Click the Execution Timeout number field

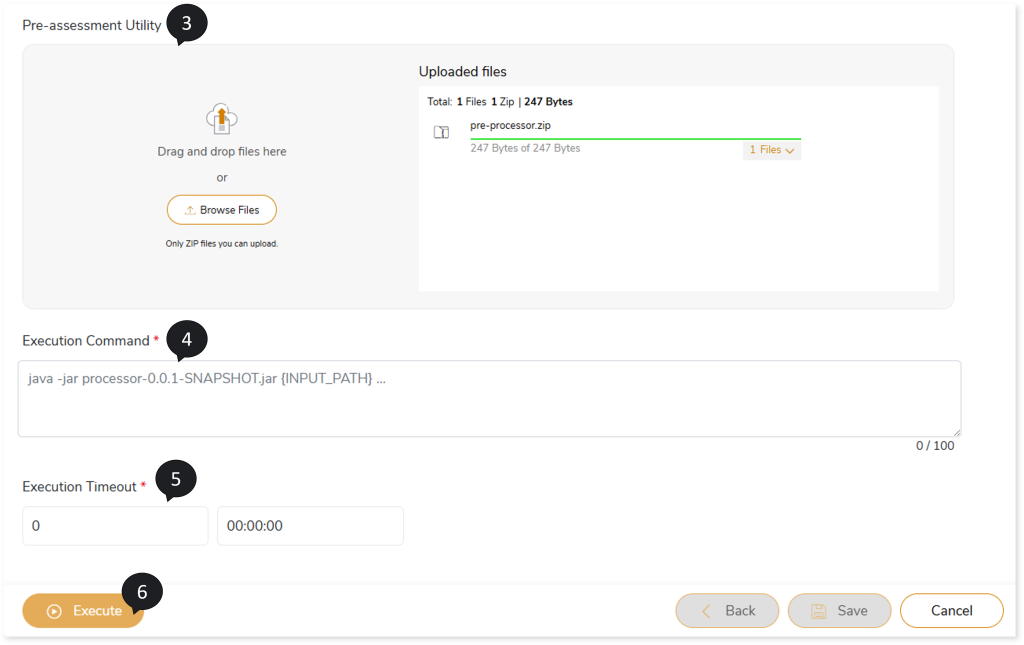pos(115,526)
